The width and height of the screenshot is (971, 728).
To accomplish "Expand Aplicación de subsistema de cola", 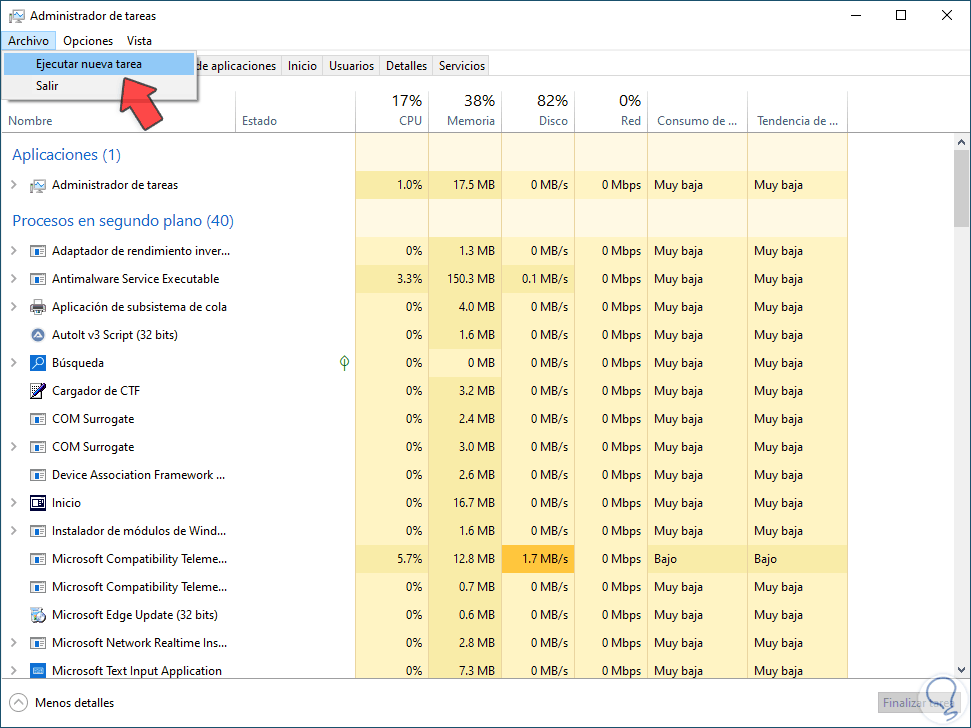I will (x=14, y=306).
